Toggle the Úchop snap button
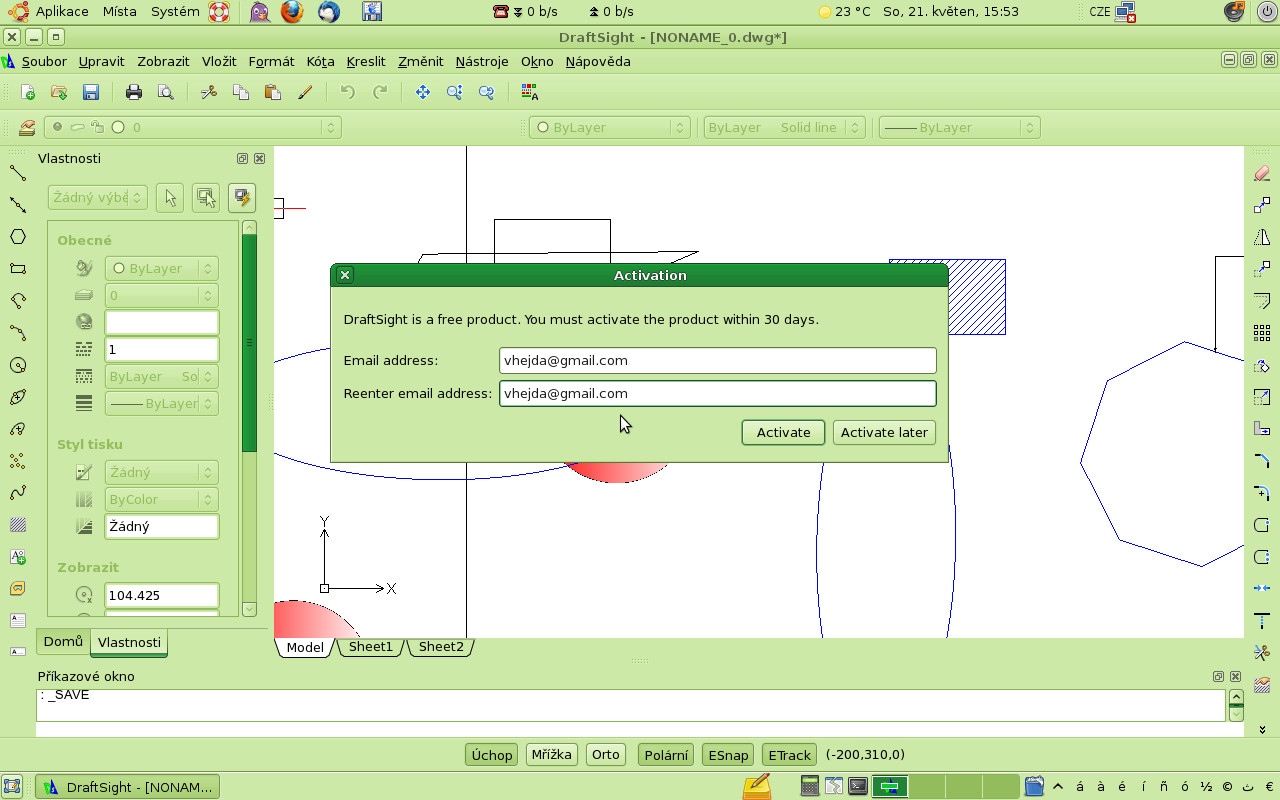This screenshot has width=1280, height=800. tap(492, 754)
